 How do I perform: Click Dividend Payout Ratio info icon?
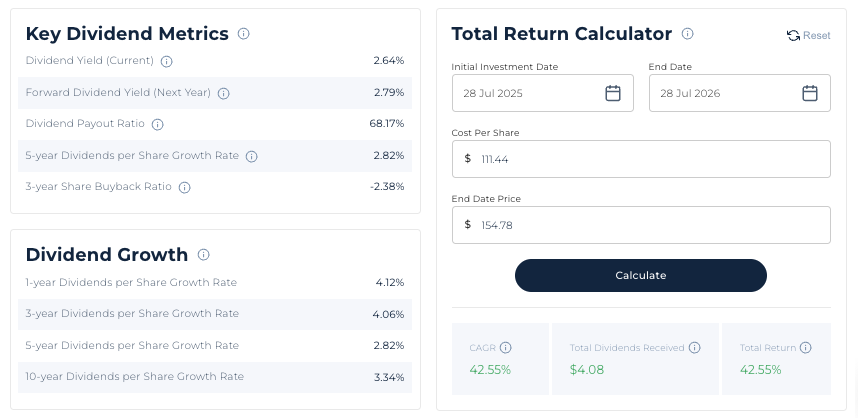tap(157, 124)
